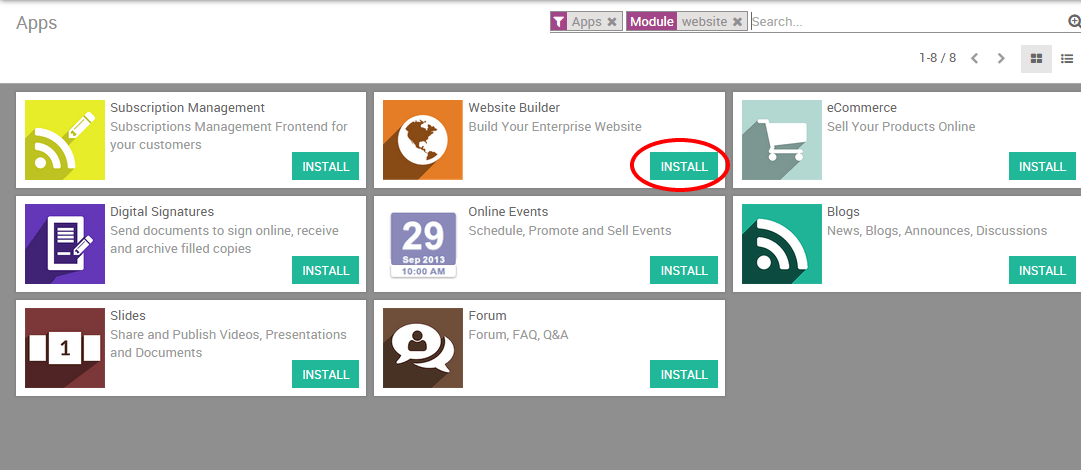Viewport: 1081px width, 470px height.
Task: Switch to list view
Action: (1067, 59)
